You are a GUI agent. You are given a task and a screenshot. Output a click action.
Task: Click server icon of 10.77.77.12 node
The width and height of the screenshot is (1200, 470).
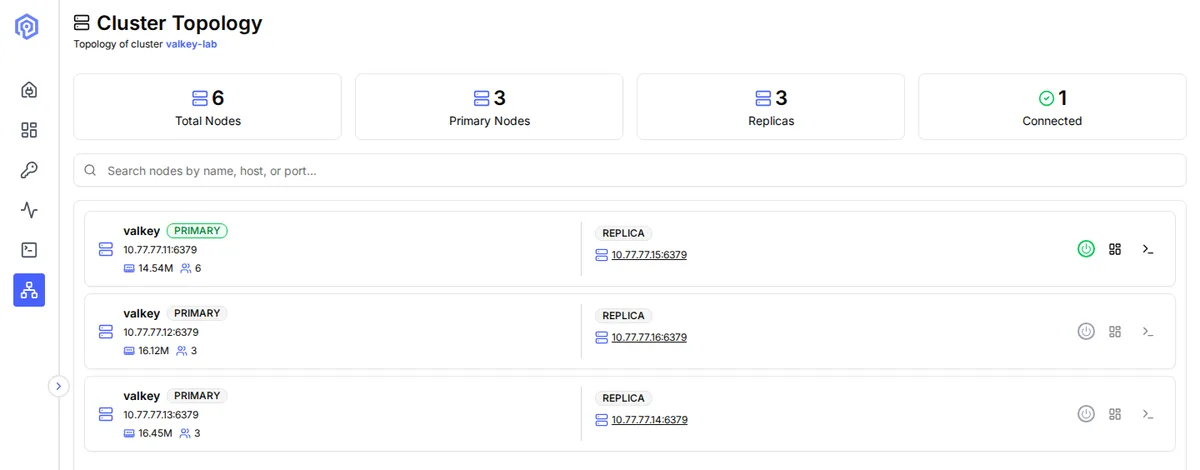[106, 331]
